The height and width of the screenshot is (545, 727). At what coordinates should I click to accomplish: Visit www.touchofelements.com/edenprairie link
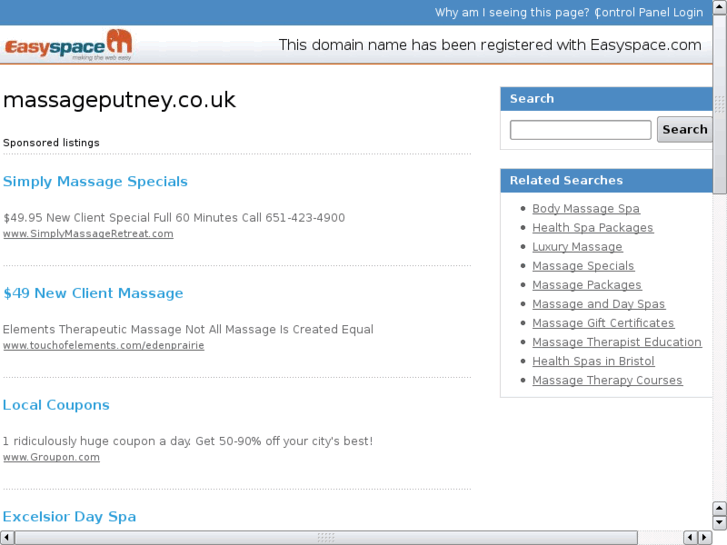[x=103, y=346]
